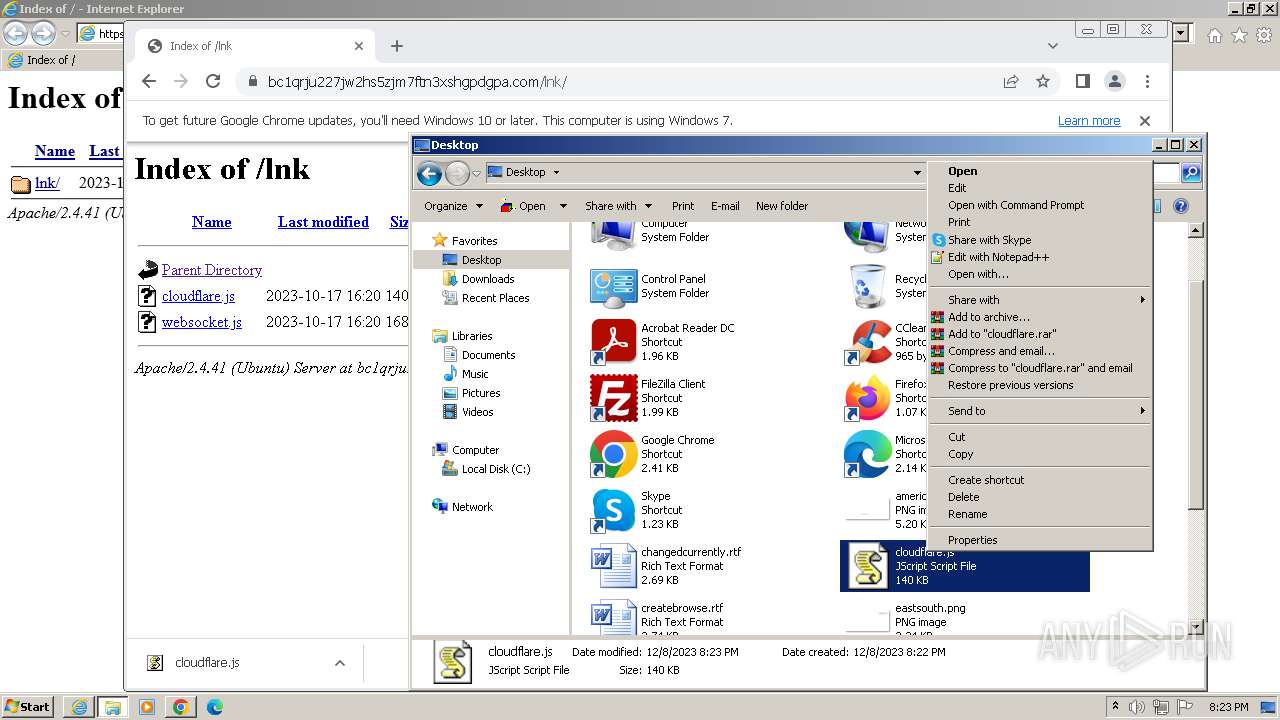1280x720 pixels.
Task: Choose 'Add to "cloudflare.rar"'
Action: (x=1040, y=334)
